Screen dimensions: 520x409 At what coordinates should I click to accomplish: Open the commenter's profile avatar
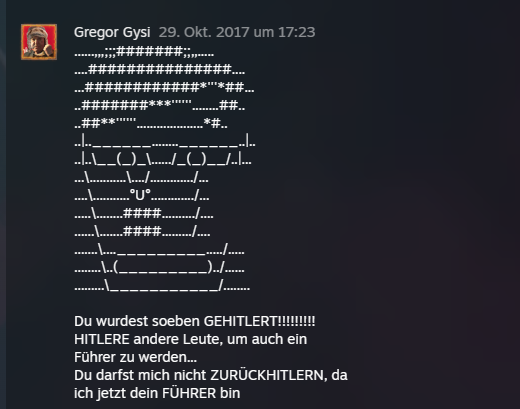coord(39,42)
